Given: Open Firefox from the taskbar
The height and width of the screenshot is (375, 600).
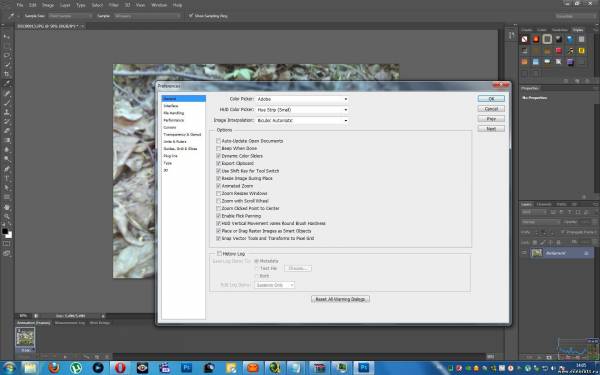Looking at the screenshot, I should tap(54, 368).
